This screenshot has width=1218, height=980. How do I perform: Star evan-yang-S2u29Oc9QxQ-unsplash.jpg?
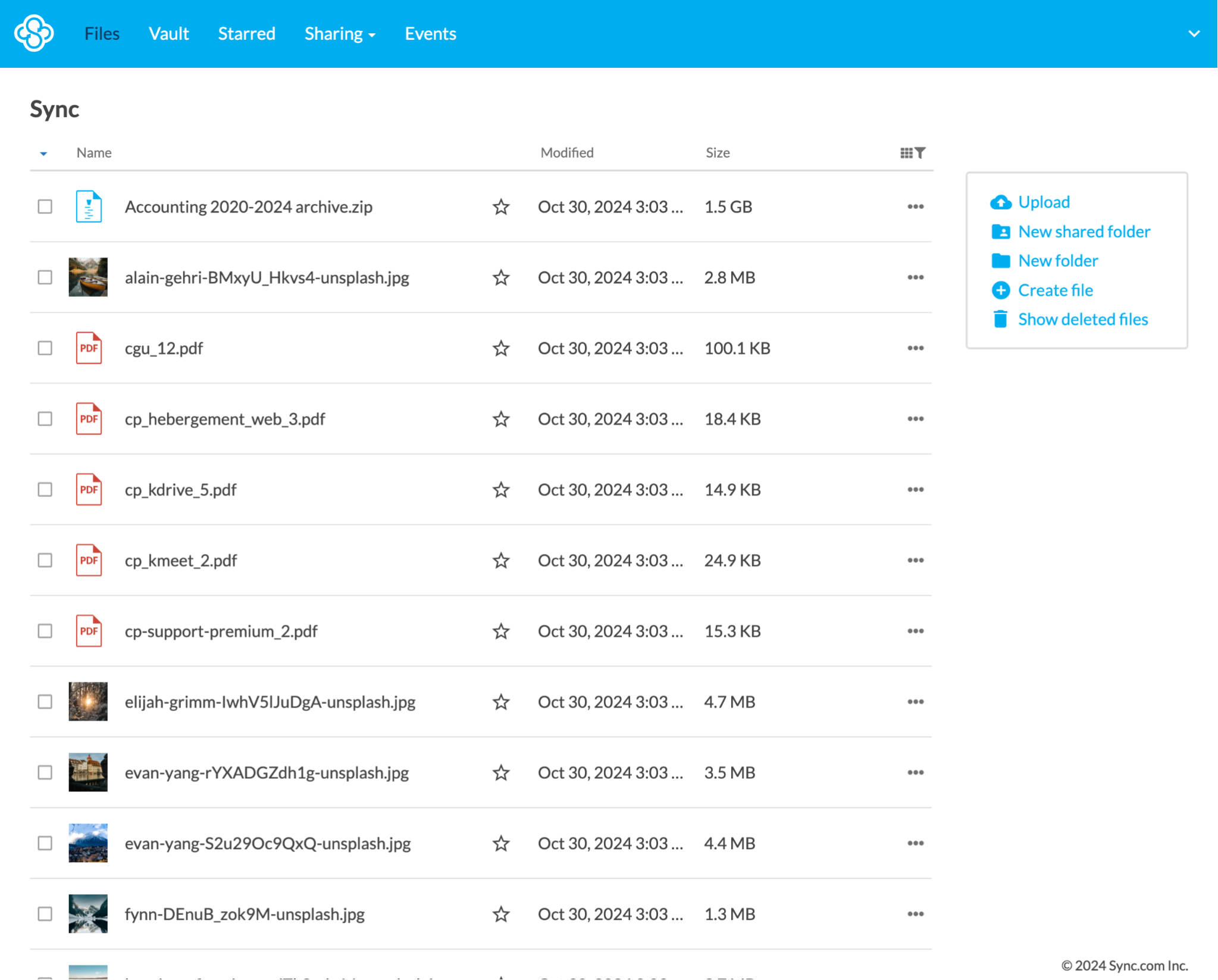pyautogui.click(x=501, y=843)
